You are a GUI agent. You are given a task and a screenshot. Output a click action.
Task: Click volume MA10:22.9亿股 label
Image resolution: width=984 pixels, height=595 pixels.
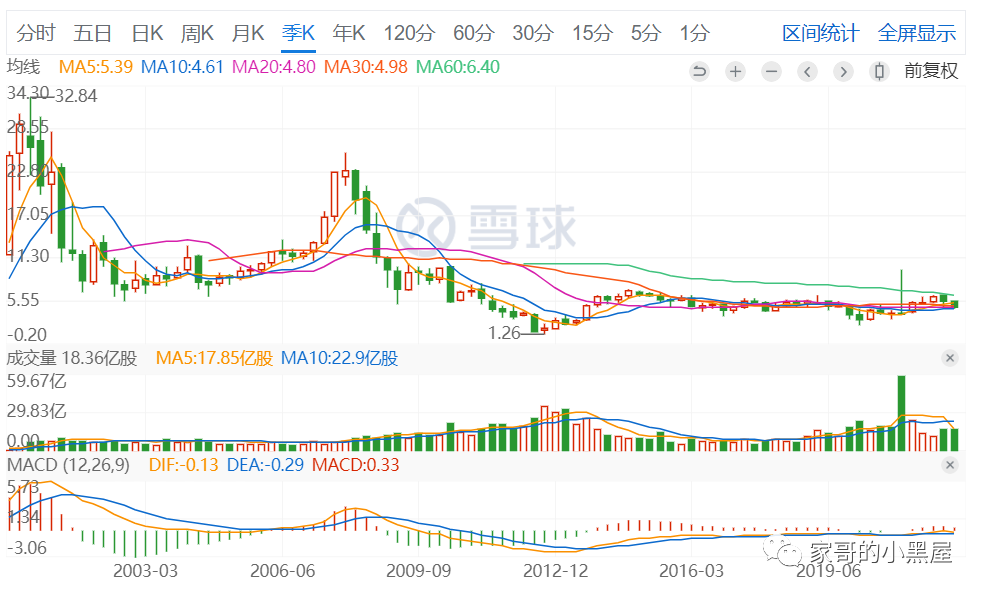[x=340, y=358]
